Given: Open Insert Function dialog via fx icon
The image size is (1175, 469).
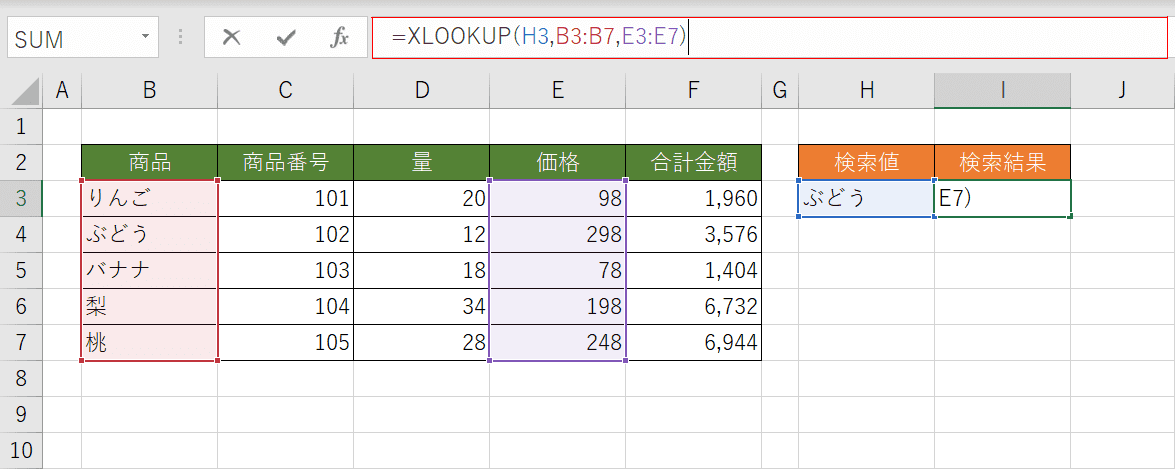Looking at the screenshot, I should (x=339, y=38).
